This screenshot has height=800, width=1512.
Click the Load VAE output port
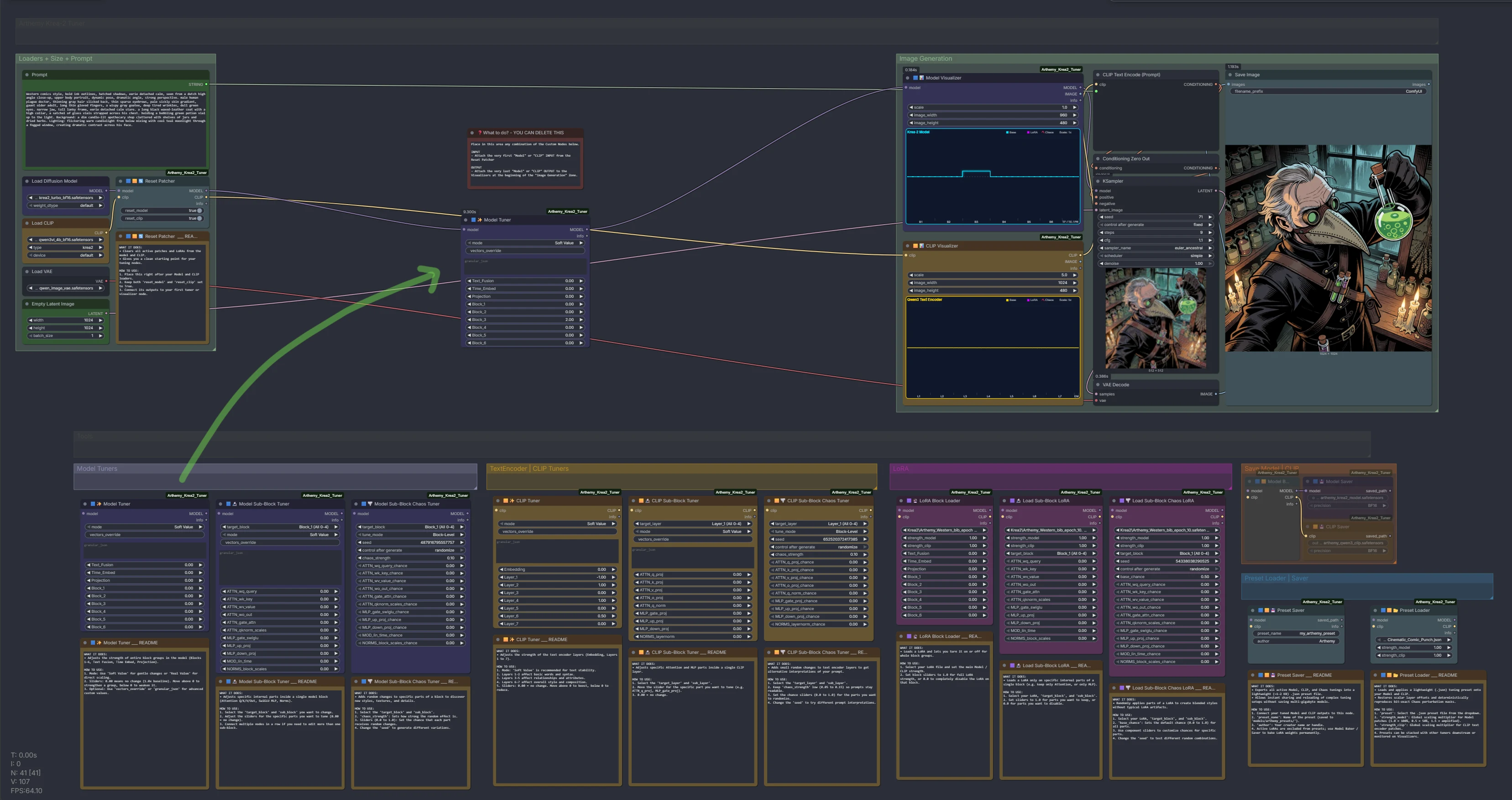(106, 281)
